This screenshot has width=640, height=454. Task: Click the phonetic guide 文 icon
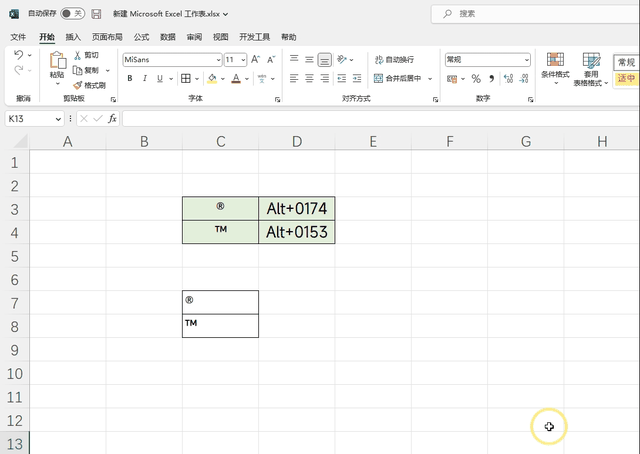coord(262,78)
